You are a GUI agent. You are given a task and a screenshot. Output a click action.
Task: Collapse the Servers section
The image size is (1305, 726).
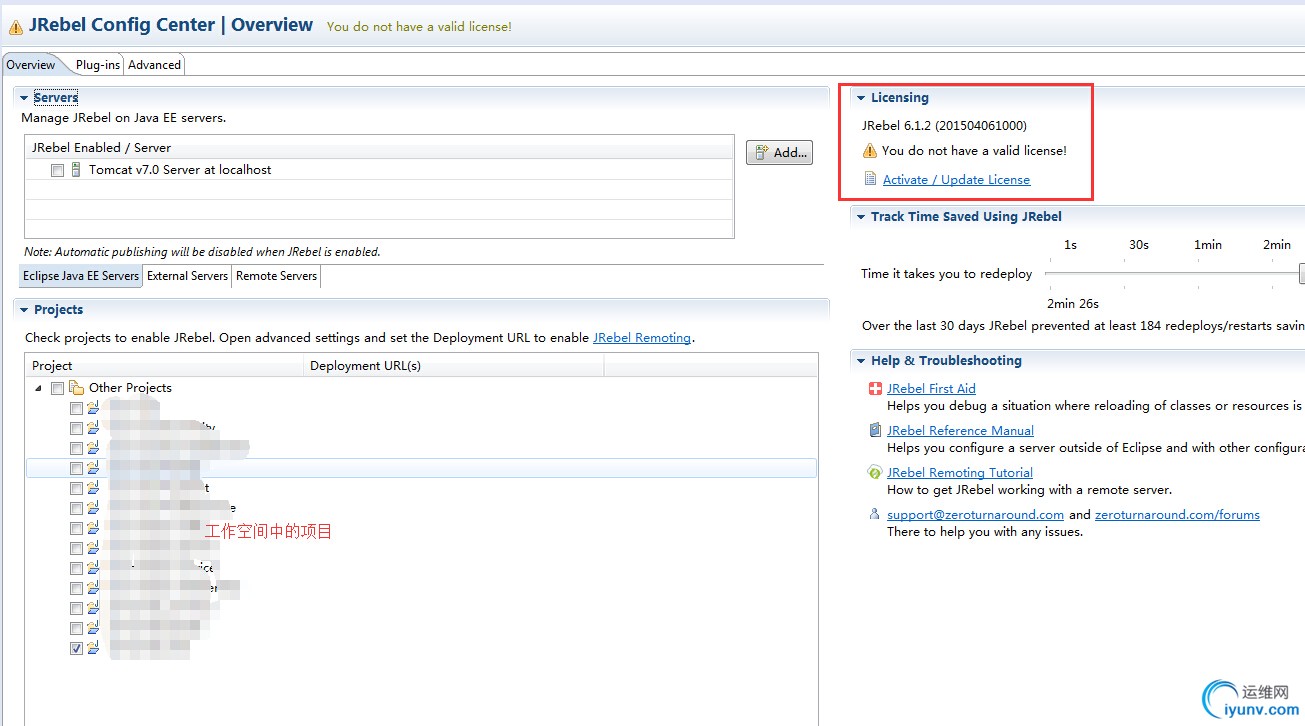click(x=25, y=98)
